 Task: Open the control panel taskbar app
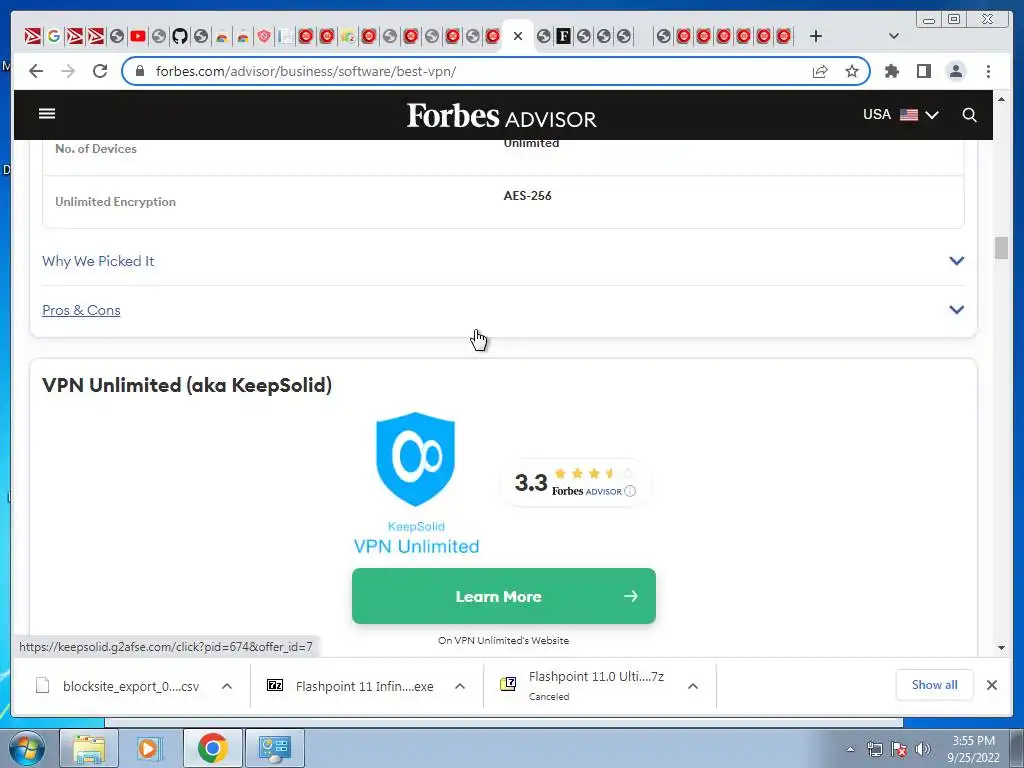[x=274, y=748]
